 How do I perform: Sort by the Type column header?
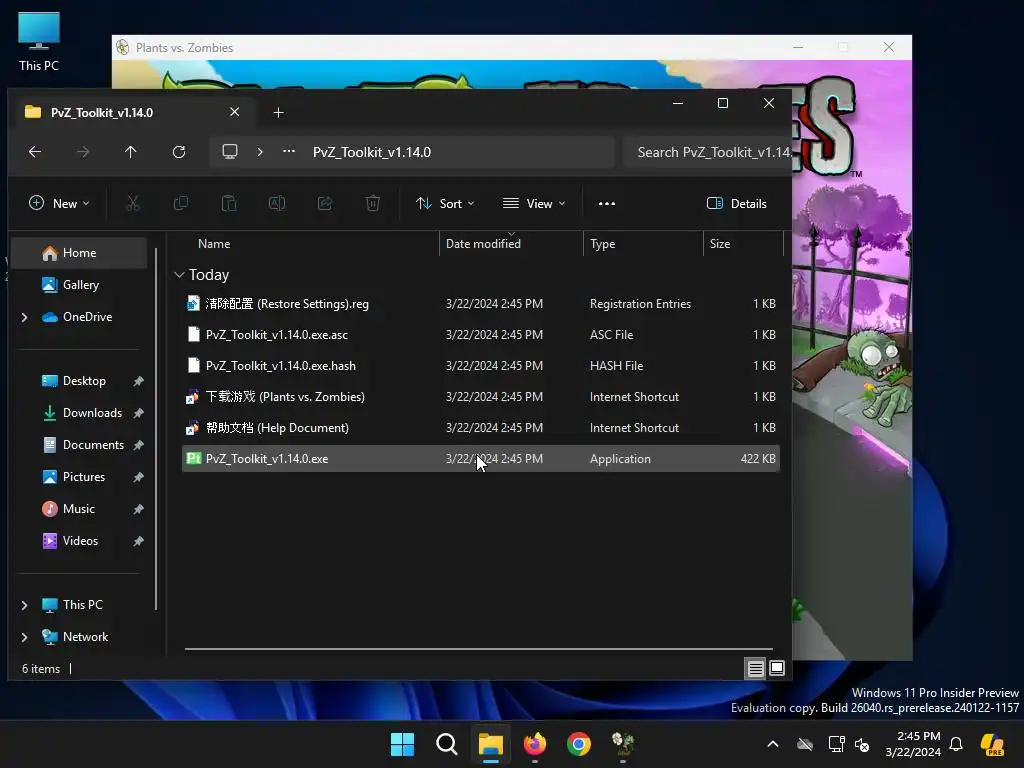tap(602, 244)
